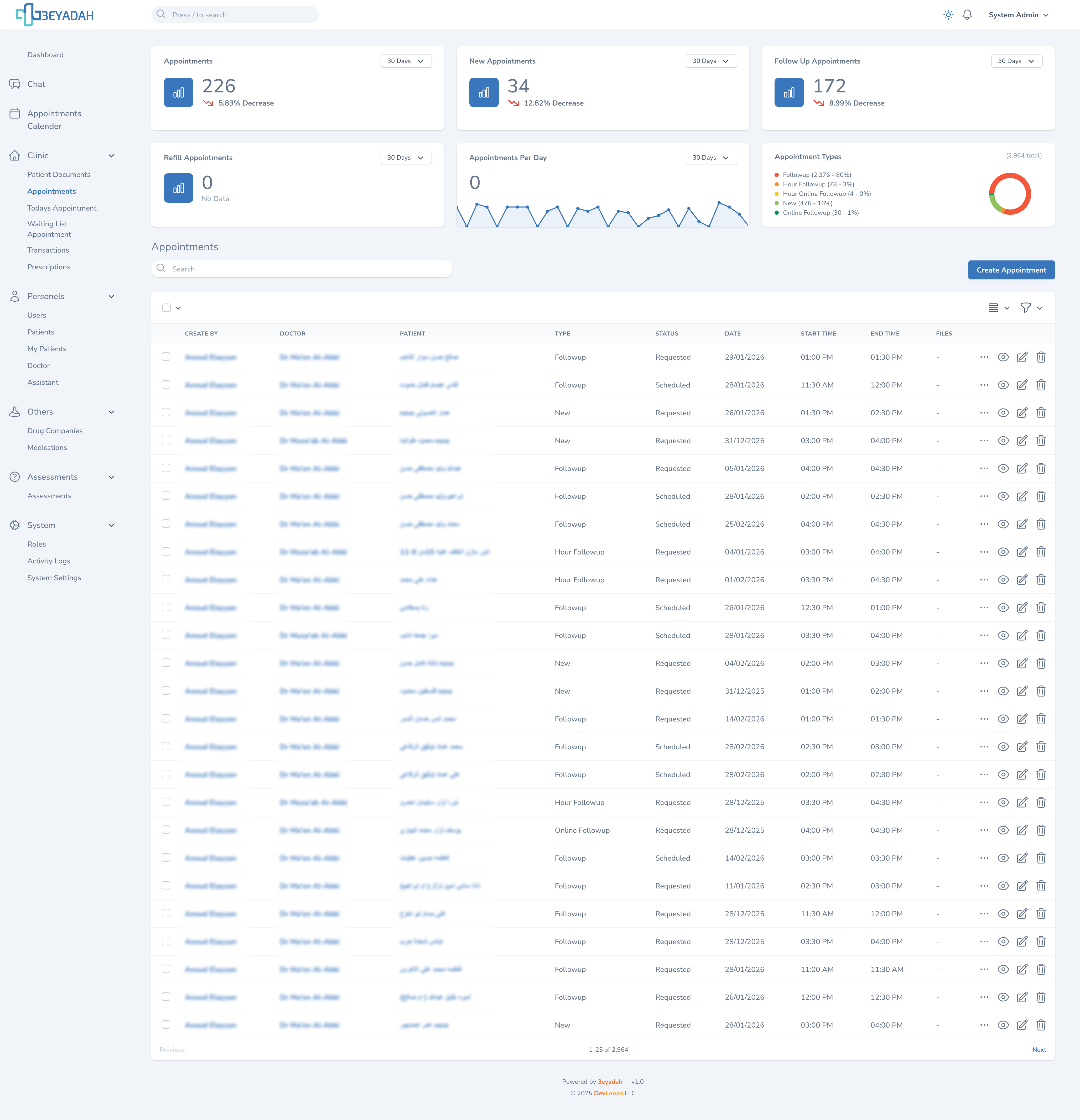The height and width of the screenshot is (1120, 1080).
Task: Collapse the Clinic sidebar section
Action: coord(111,155)
